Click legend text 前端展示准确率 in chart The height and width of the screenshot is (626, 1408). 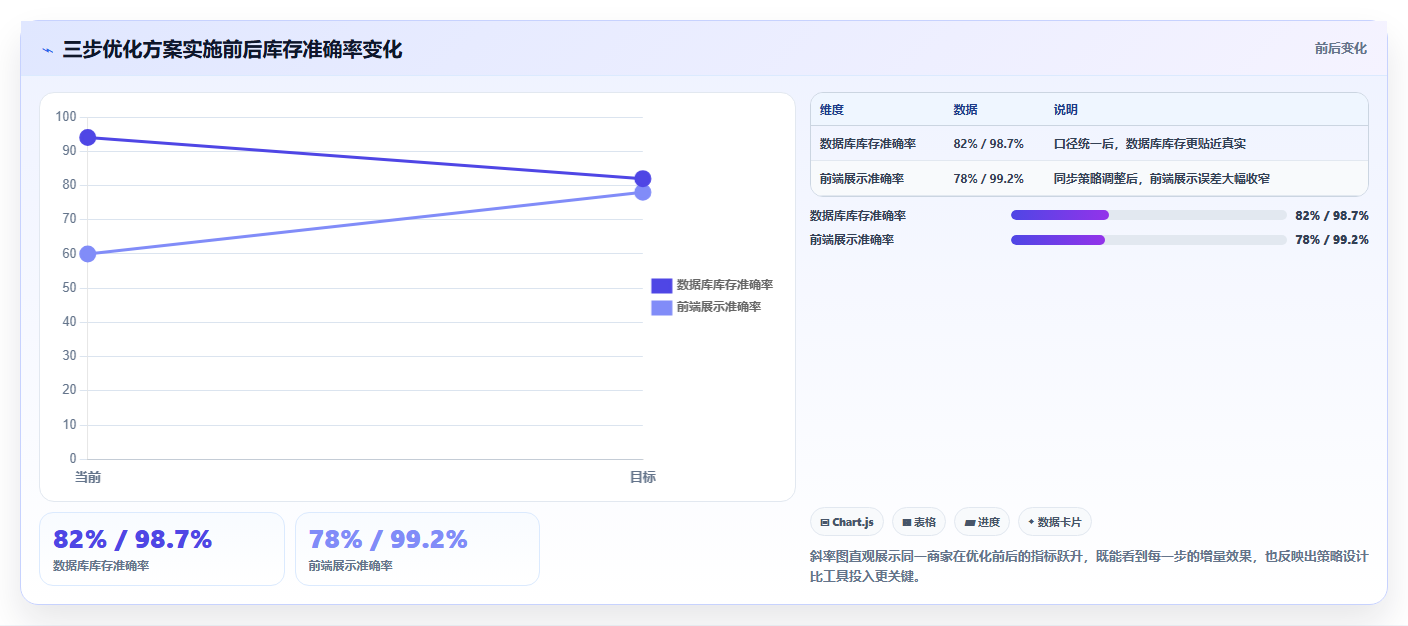719,307
